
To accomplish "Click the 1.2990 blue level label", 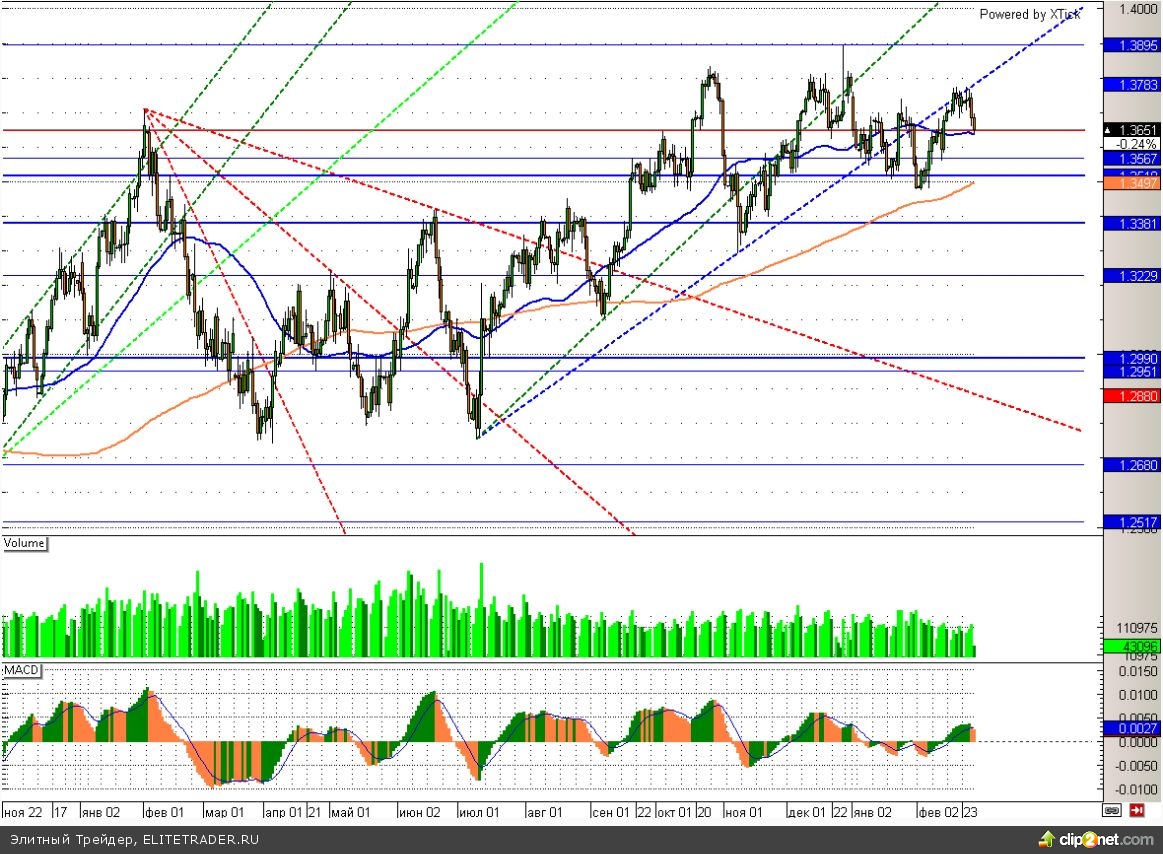I will [1132, 358].
